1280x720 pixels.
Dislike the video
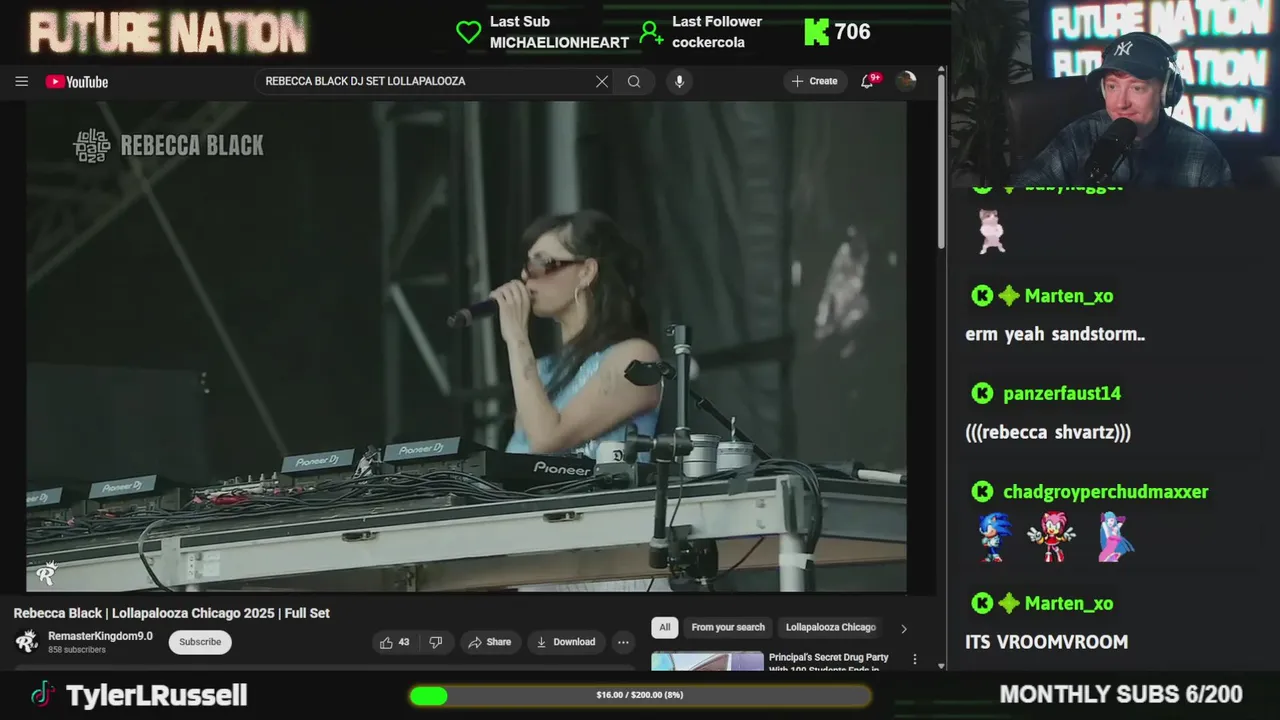(x=436, y=642)
